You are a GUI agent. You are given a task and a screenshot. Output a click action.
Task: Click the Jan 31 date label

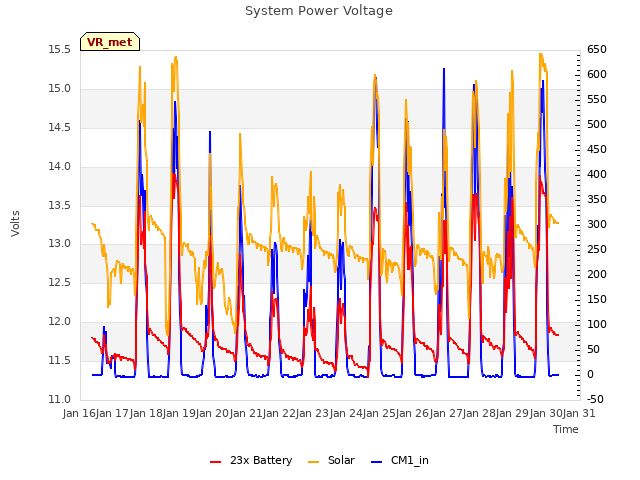click(x=579, y=413)
